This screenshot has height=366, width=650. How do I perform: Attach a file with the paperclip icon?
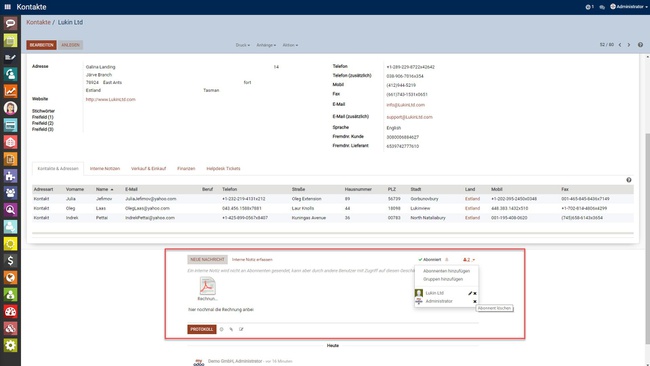[x=231, y=329]
